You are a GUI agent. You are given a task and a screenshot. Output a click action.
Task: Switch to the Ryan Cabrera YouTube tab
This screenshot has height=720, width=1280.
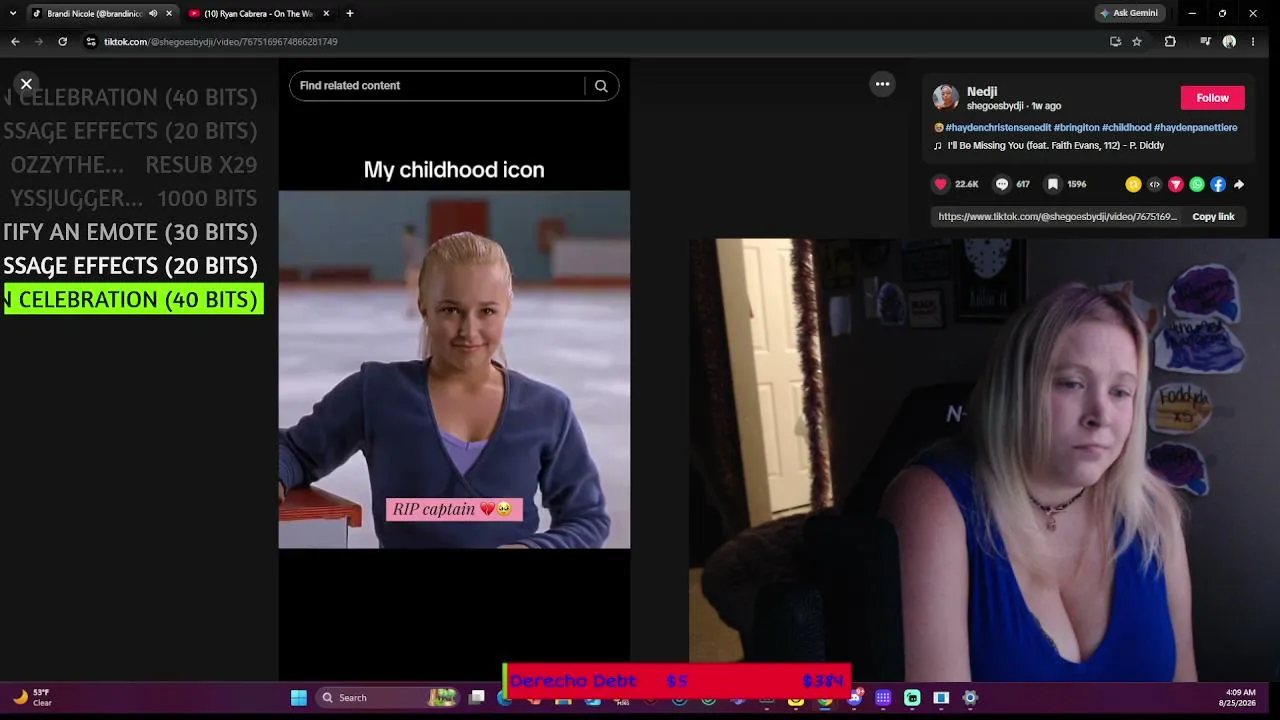[x=258, y=14]
